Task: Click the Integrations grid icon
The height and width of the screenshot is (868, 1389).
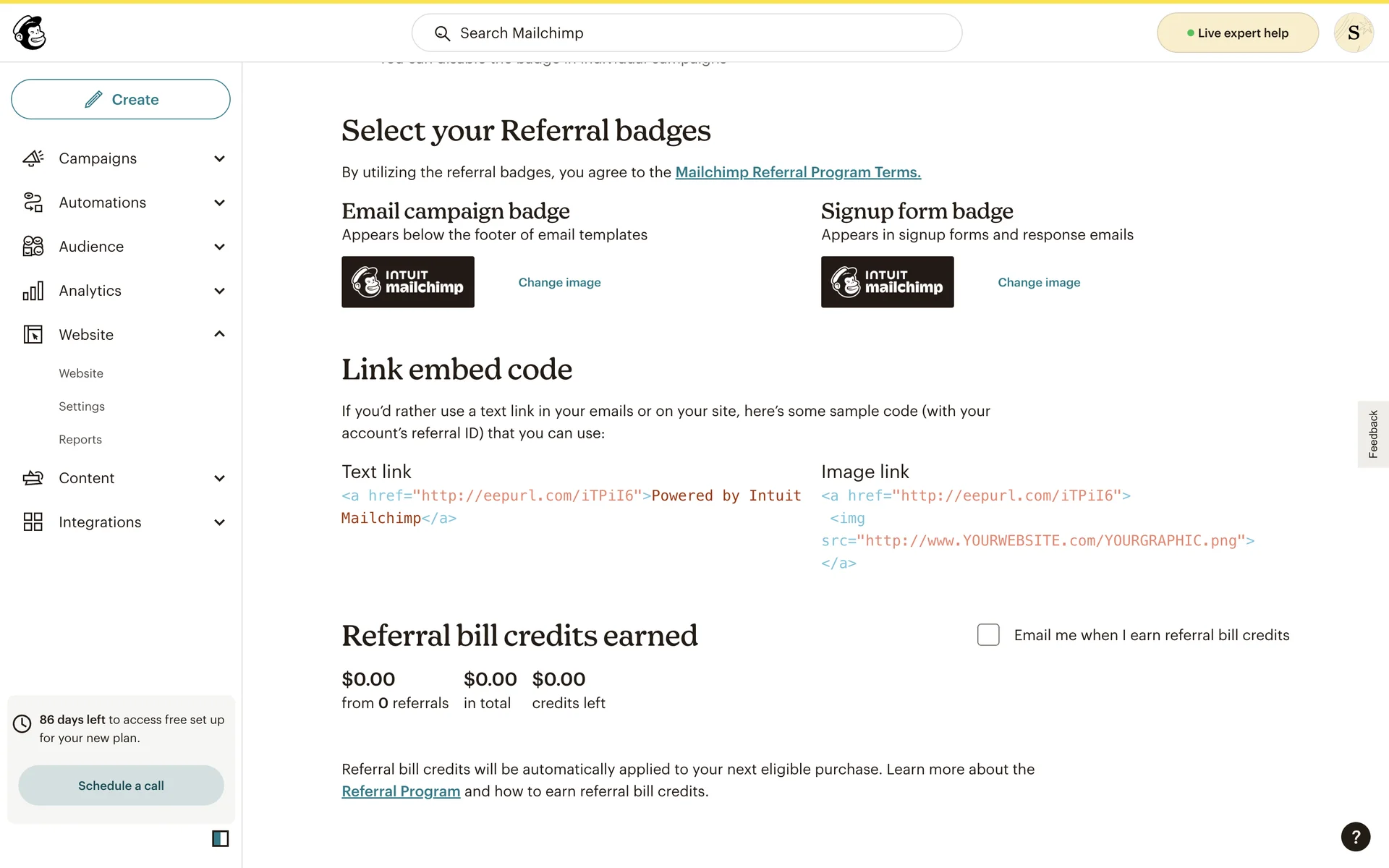Action: (33, 522)
